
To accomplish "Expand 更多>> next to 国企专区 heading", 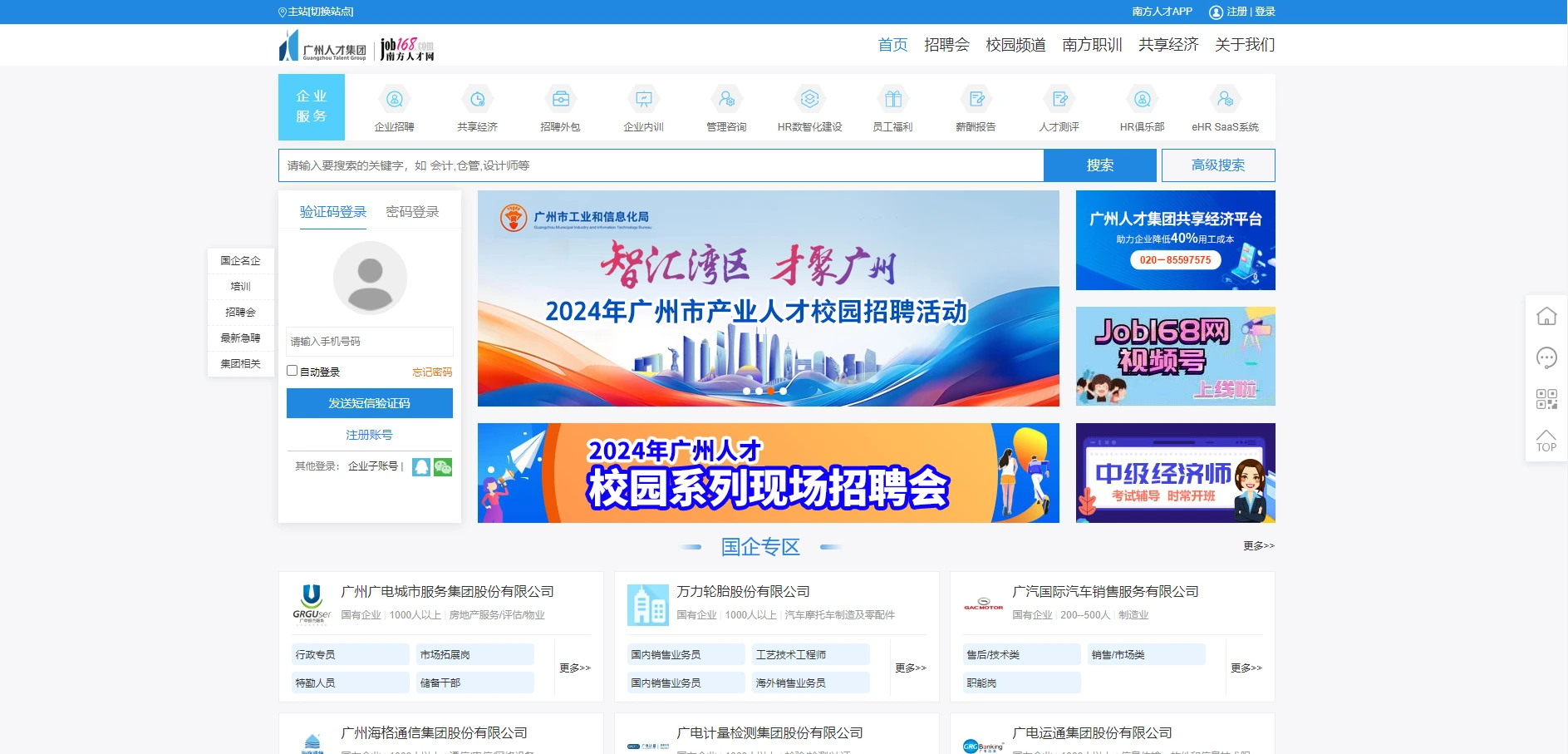I will (1259, 545).
